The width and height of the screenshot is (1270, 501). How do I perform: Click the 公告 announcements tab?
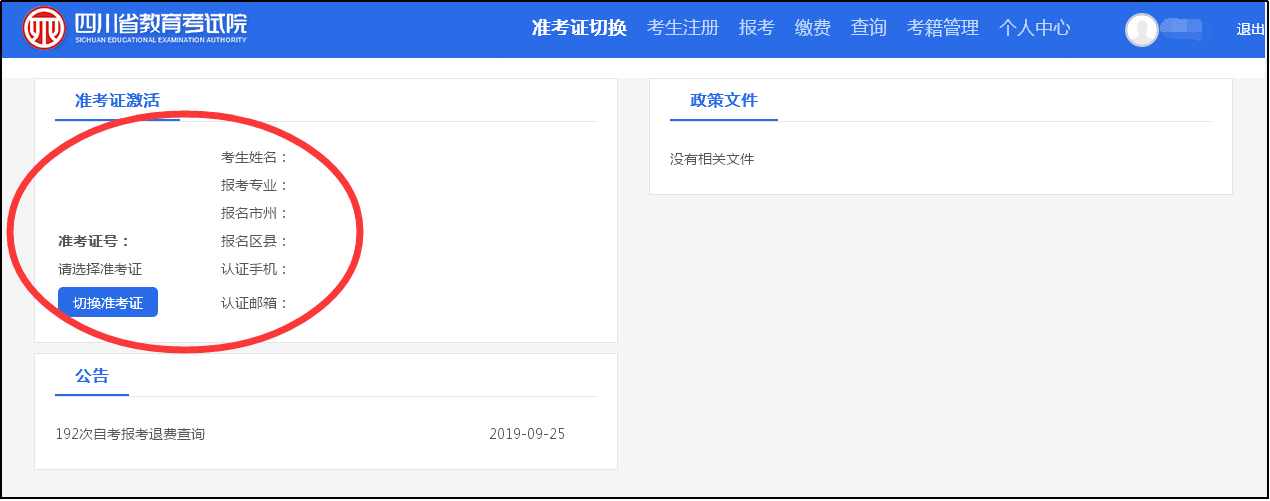tap(92, 376)
